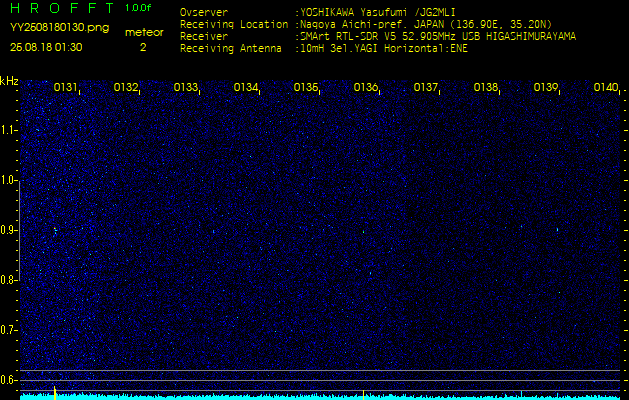Click the yellow detection spike below 0136
The image size is (629, 400).
363,394
